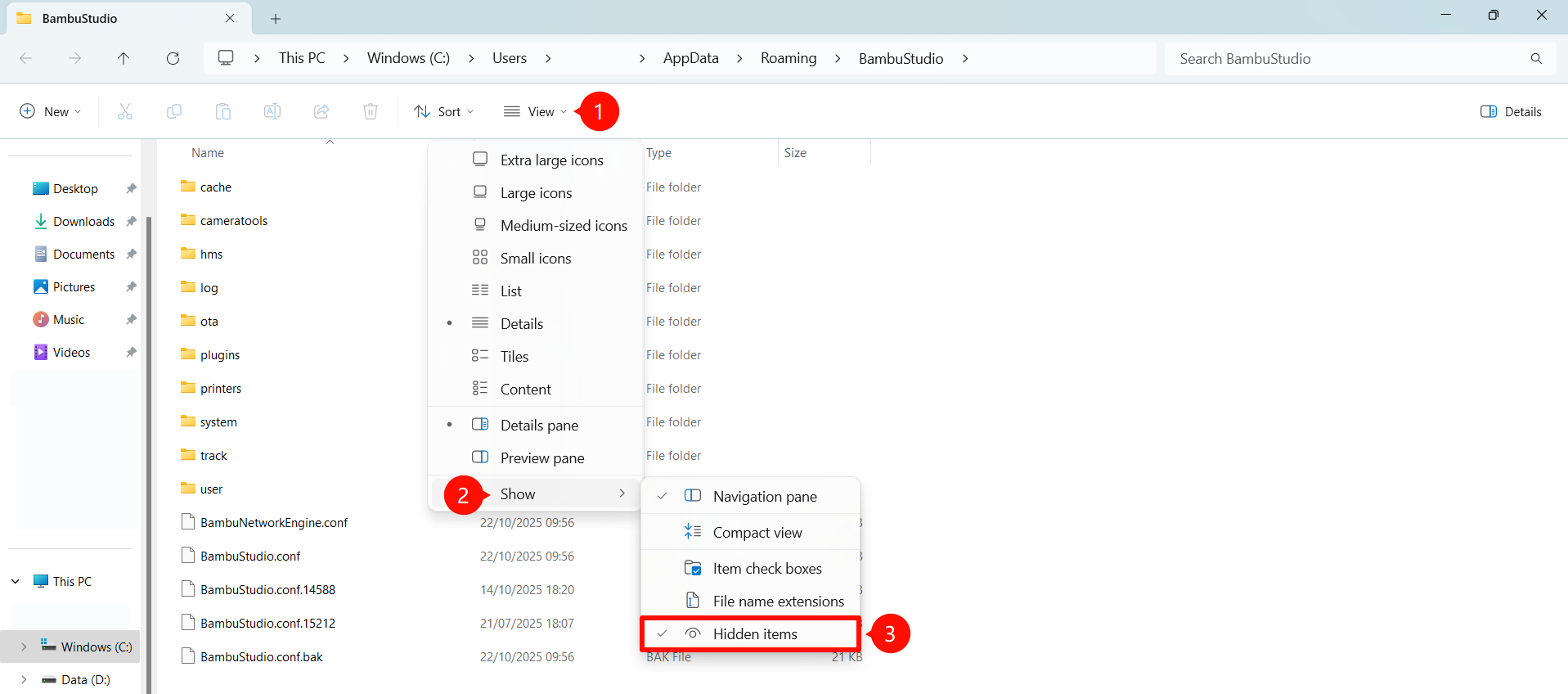Image resolution: width=1568 pixels, height=694 pixels.
Task: Go up one folder level
Action: tap(124, 58)
